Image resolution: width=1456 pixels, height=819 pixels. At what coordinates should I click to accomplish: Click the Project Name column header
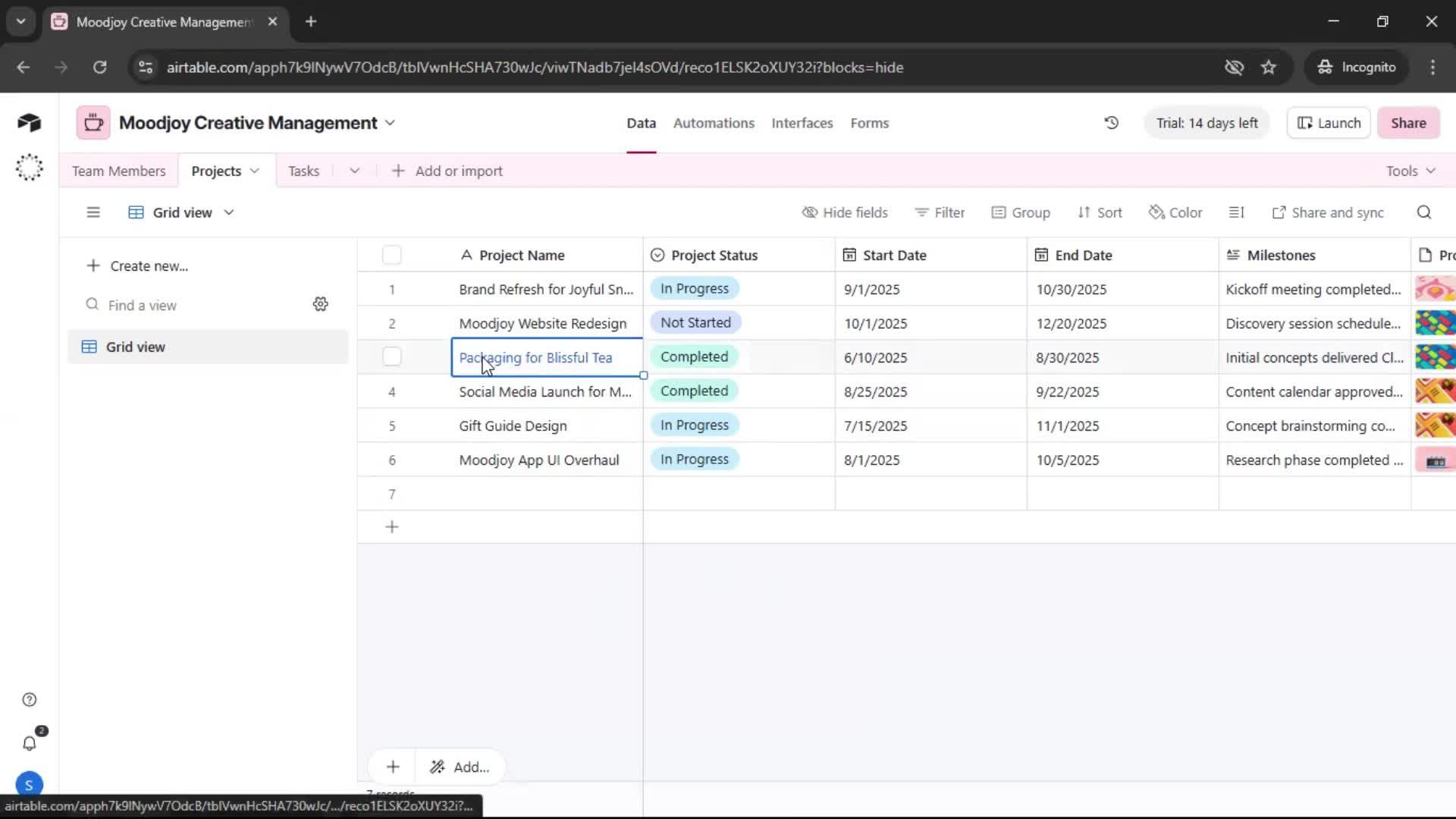pos(546,255)
